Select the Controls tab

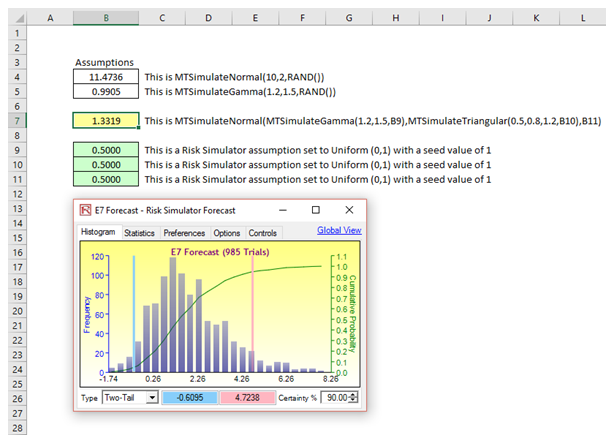point(263,233)
